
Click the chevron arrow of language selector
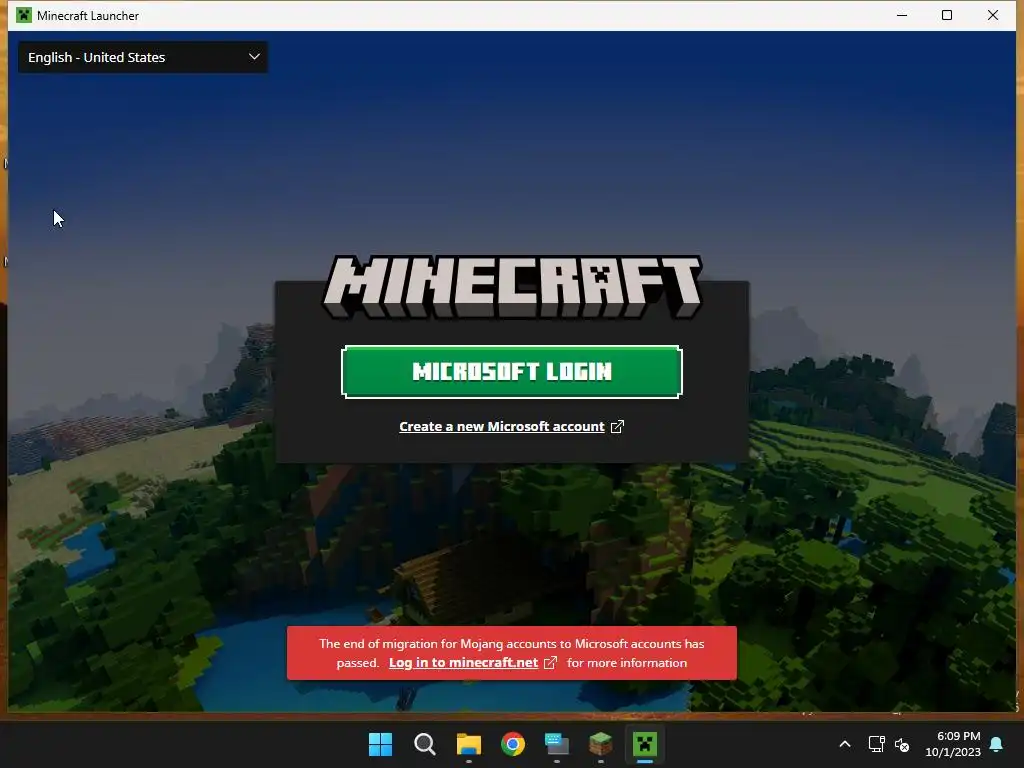(255, 57)
